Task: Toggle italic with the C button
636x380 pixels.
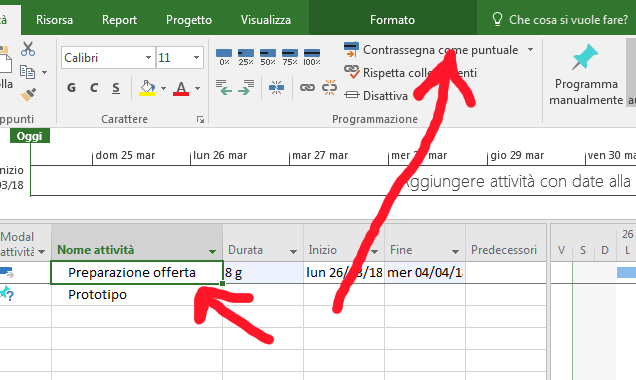Action: (94, 88)
